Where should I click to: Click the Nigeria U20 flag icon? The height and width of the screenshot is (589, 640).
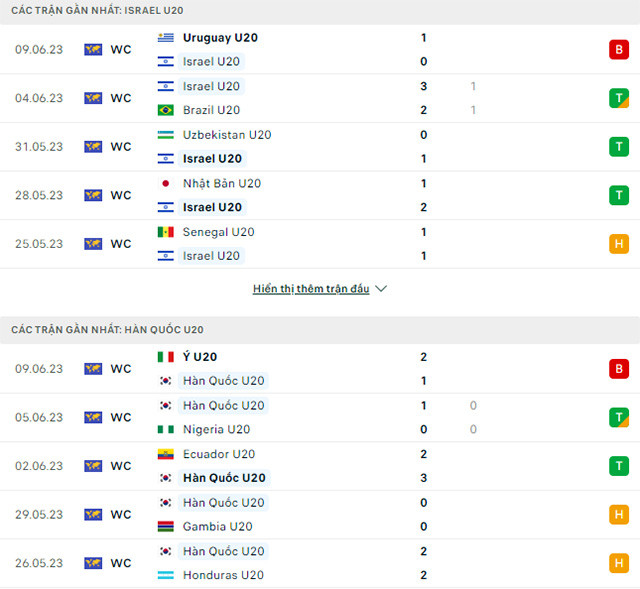tap(165, 430)
